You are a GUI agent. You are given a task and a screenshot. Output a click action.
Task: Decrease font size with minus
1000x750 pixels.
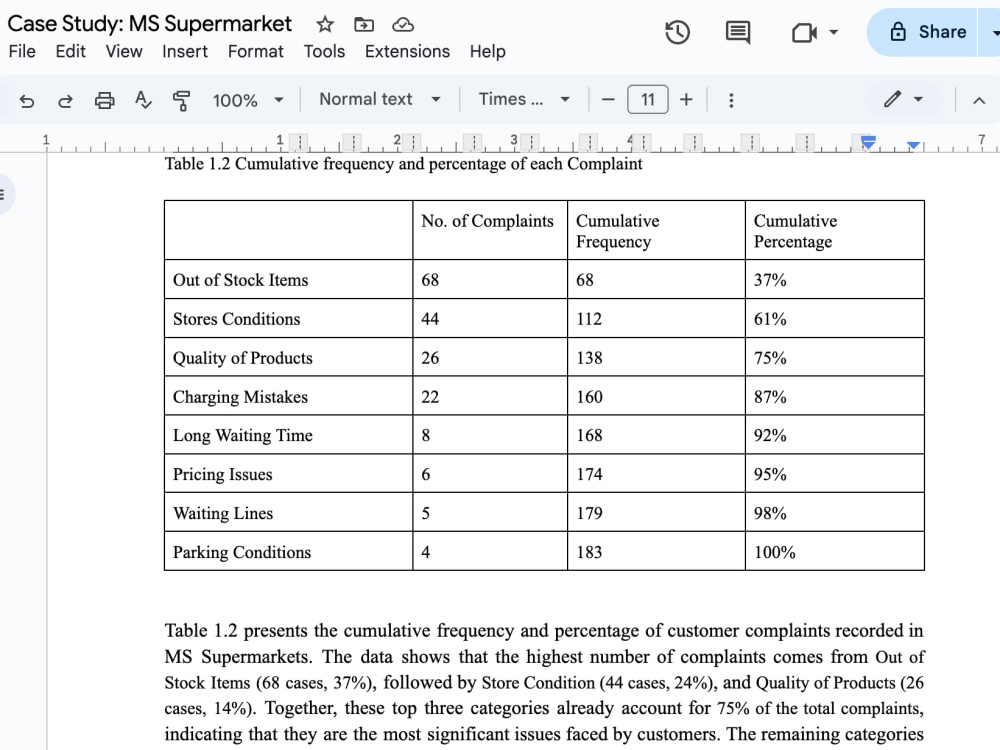[608, 99]
